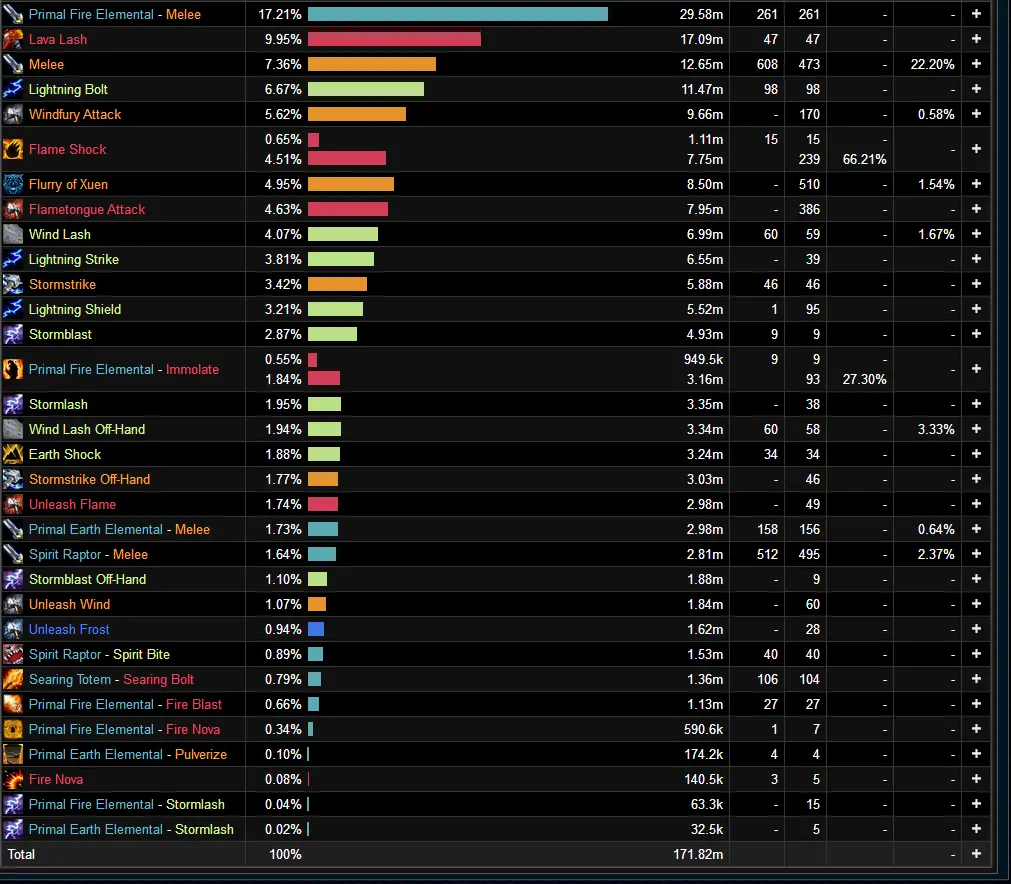Expand the Total row plus button
1011x884 pixels.
click(x=976, y=854)
